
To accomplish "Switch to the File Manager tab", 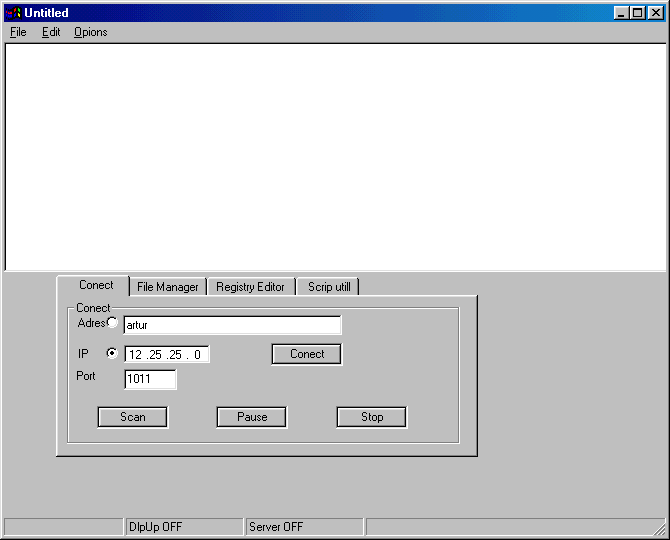I will point(167,287).
